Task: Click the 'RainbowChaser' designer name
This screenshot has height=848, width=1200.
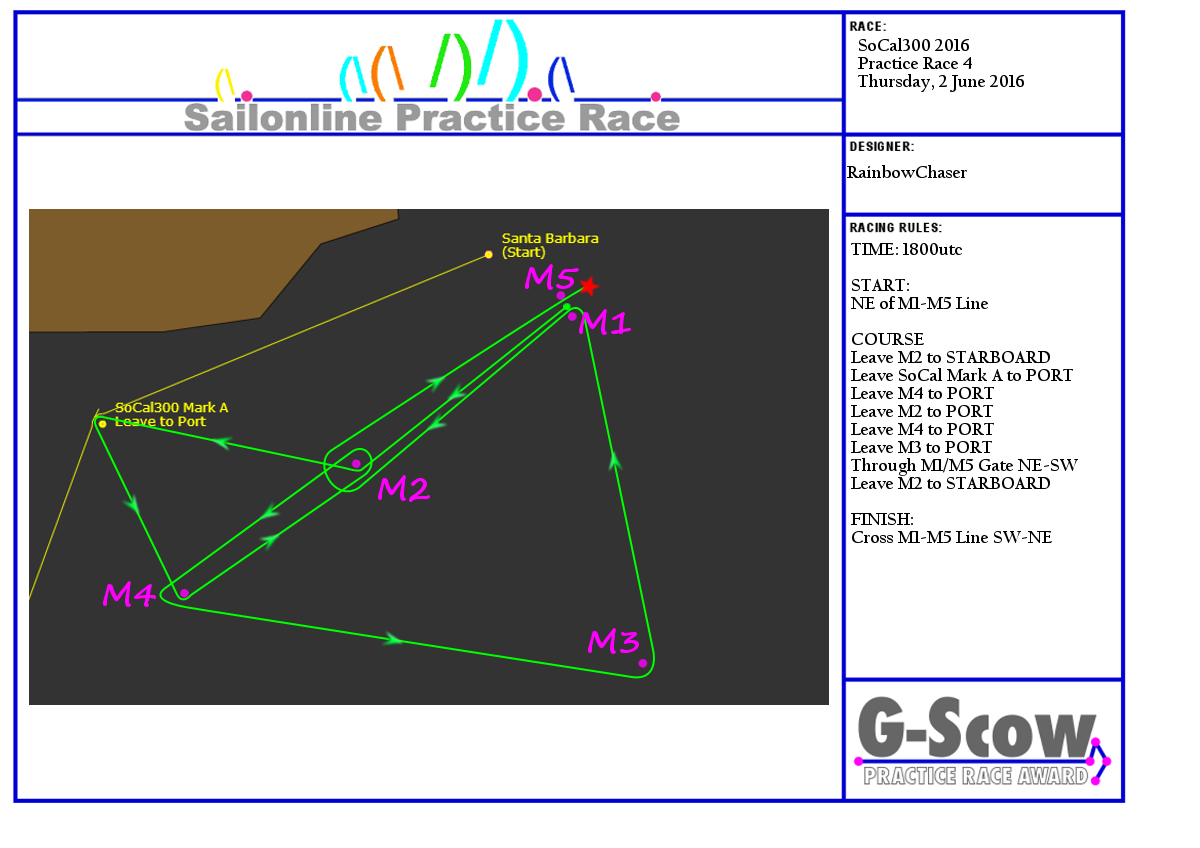Action: (x=907, y=172)
